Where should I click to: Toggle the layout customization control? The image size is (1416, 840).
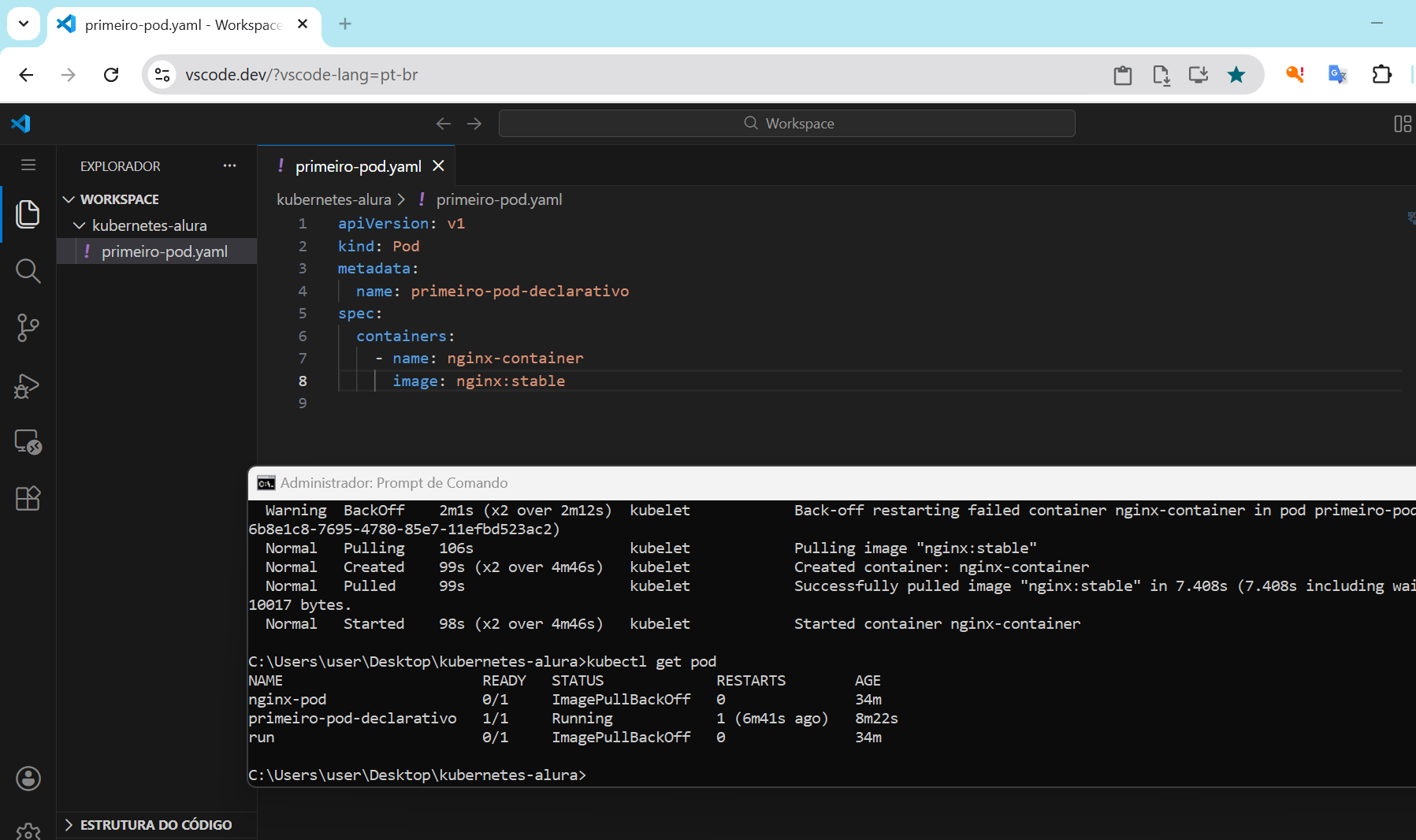click(x=1402, y=124)
